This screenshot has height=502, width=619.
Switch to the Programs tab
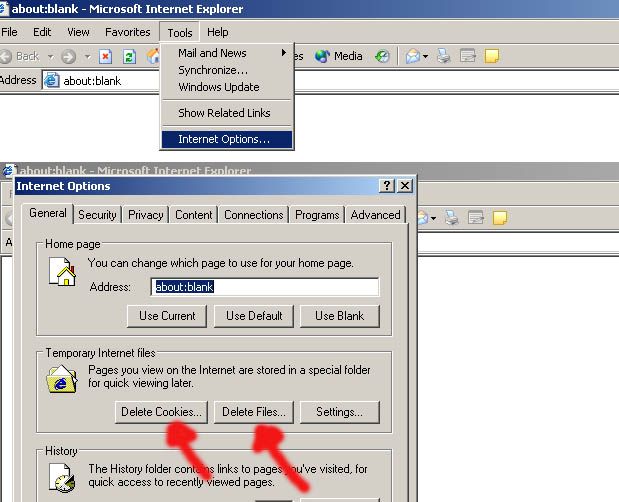[317, 215]
